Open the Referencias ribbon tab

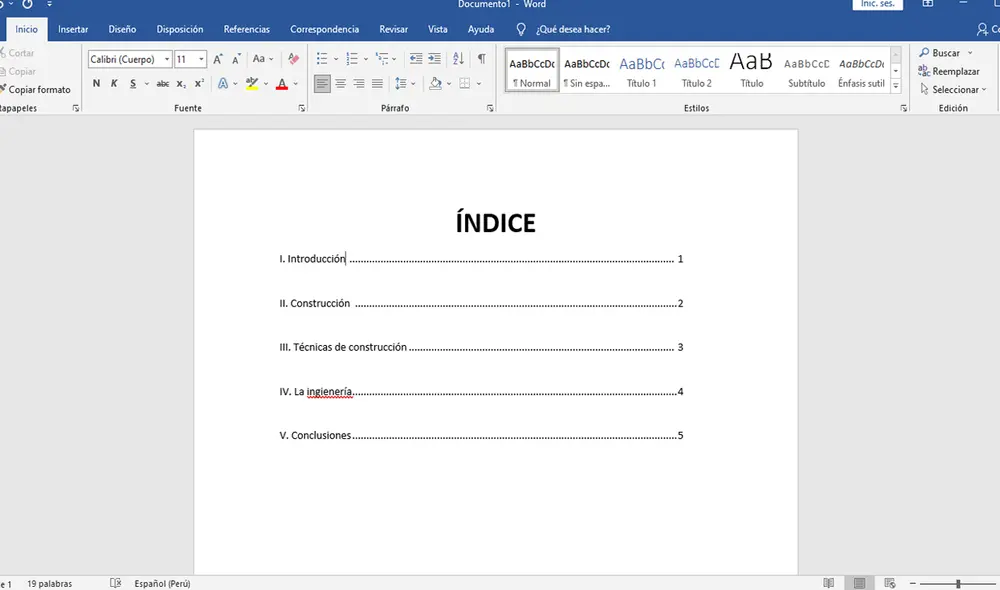coord(246,30)
